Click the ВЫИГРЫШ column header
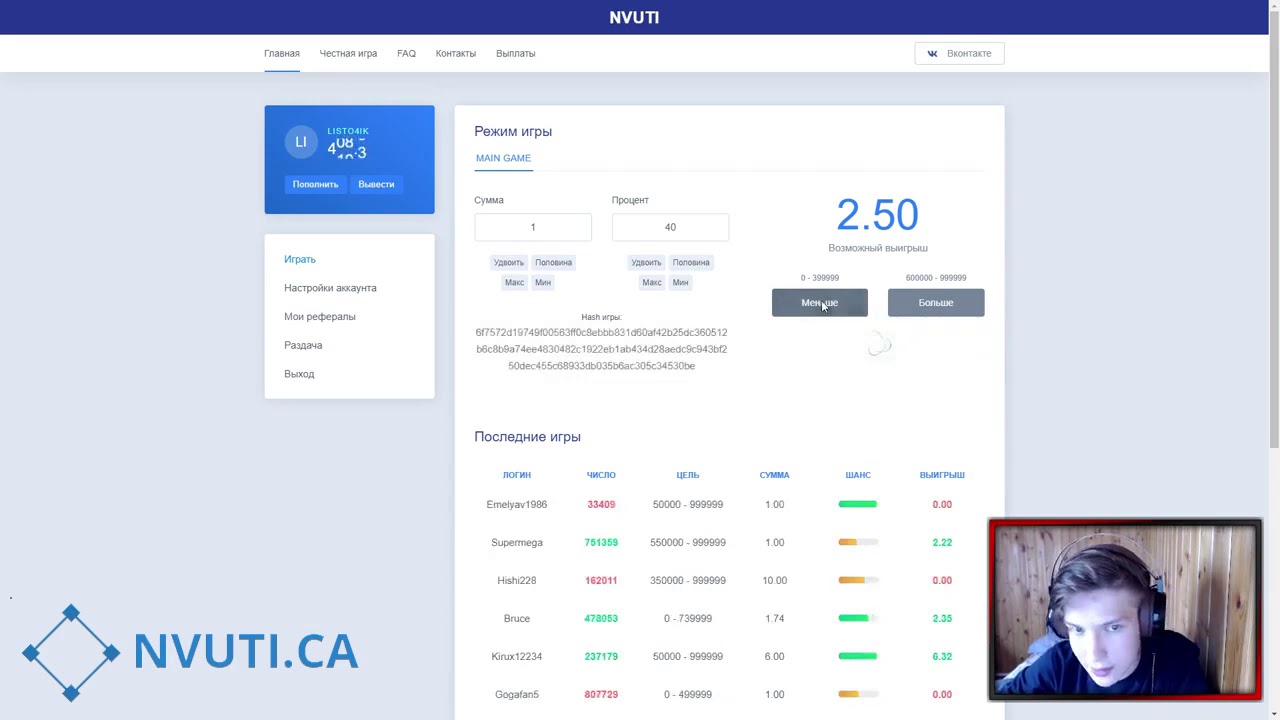Viewport: 1280px width, 720px height. point(942,475)
